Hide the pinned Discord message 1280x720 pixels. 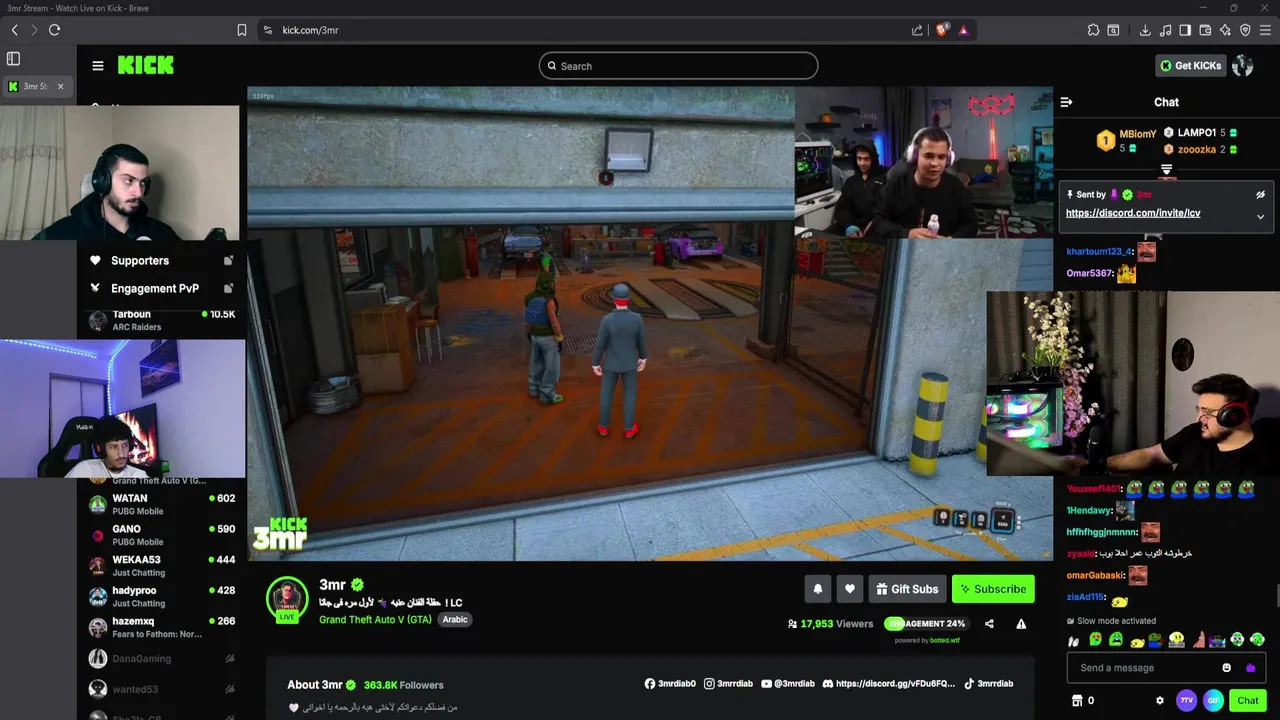pyautogui.click(x=1260, y=195)
